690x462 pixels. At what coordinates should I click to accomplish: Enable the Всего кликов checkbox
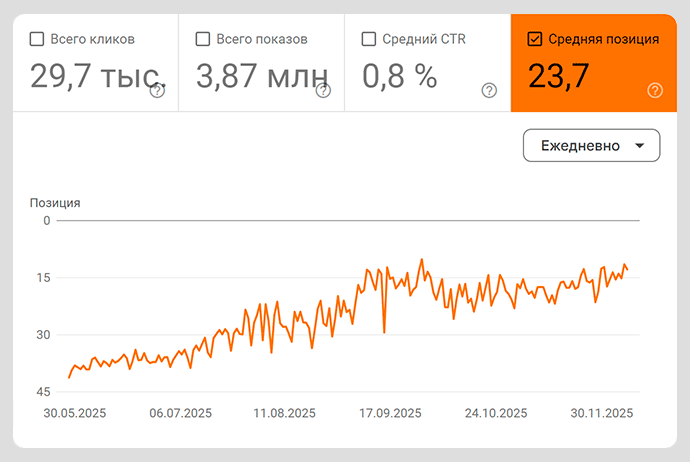(x=37, y=39)
